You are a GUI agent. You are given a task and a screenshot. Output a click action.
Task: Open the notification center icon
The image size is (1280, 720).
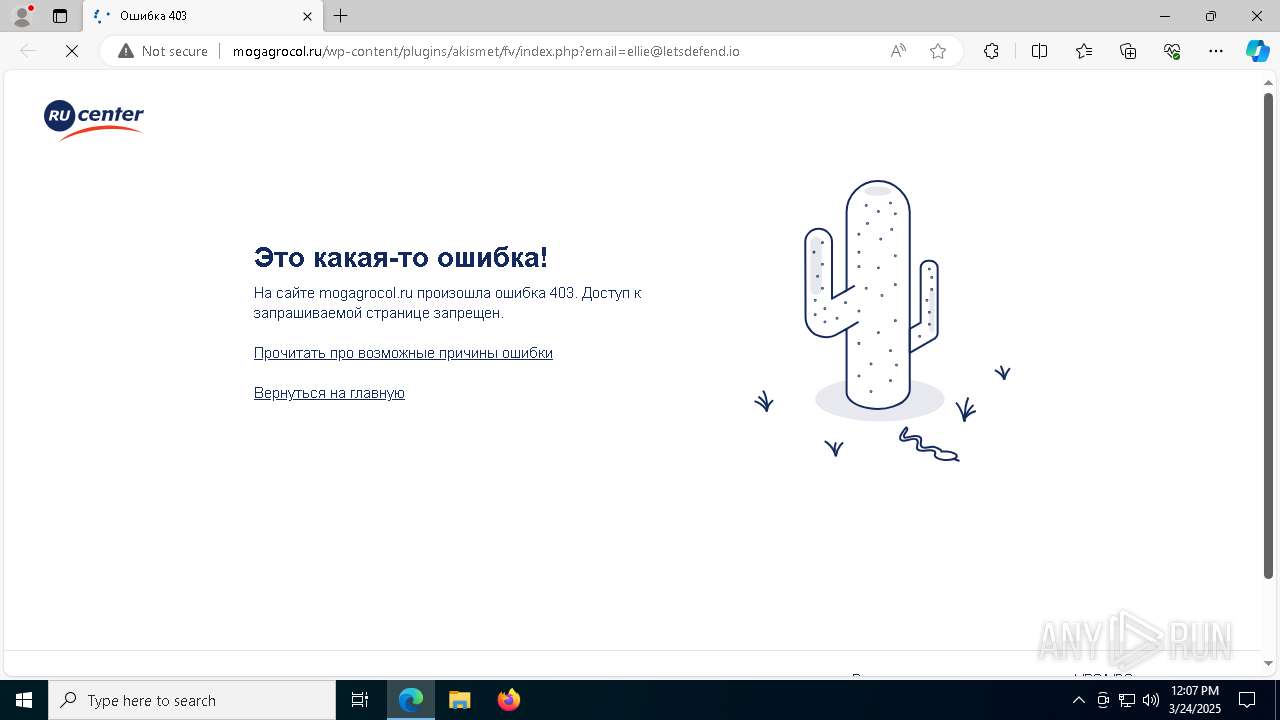coord(1247,700)
